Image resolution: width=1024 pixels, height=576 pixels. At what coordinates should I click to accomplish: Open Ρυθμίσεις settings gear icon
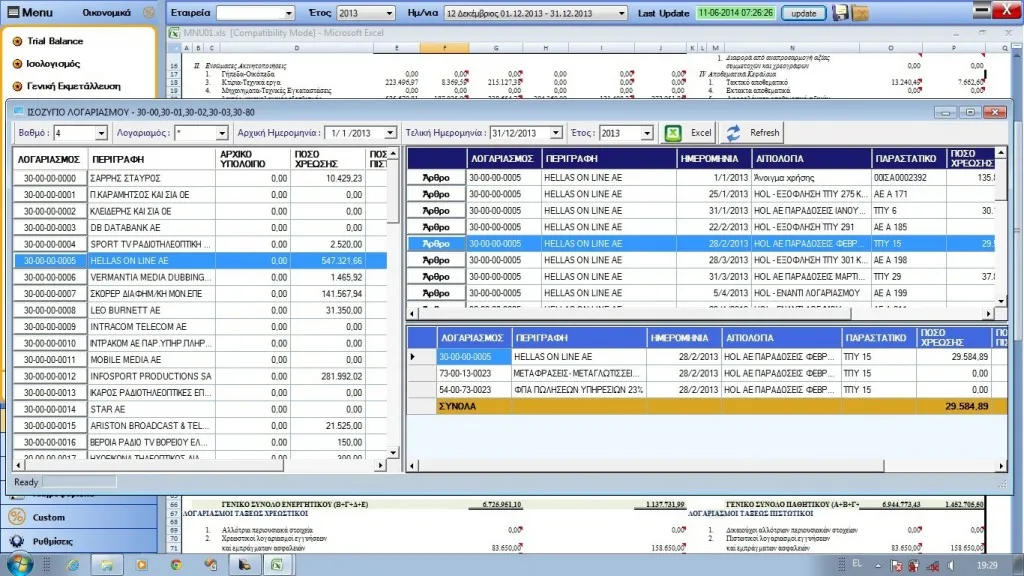17,541
